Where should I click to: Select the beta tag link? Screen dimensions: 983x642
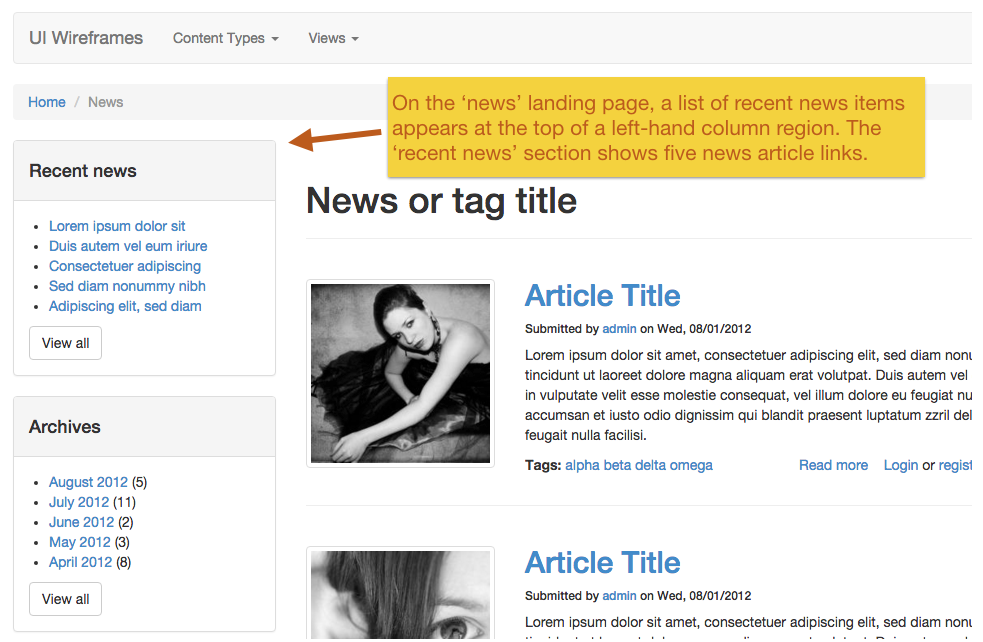[x=618, y=465]
